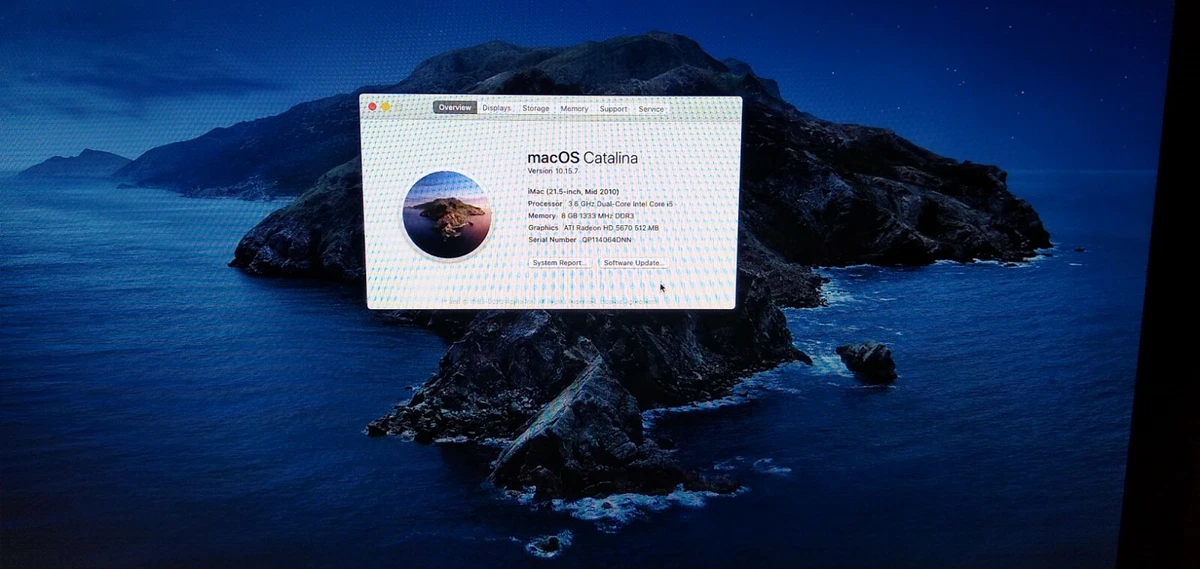Click the System Report button
1200x569 pixels.
pyautogui.click(x=558, y=262)
